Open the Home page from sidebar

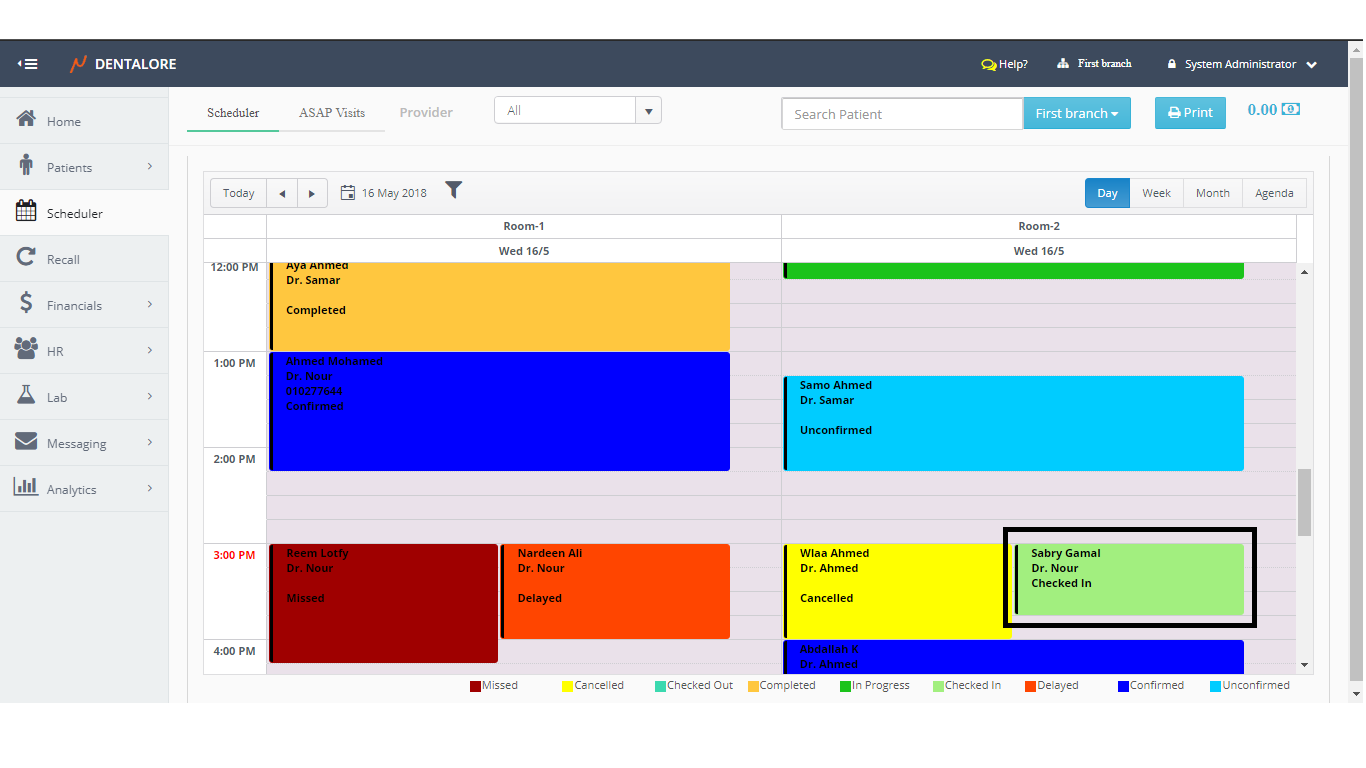(63, 121)
